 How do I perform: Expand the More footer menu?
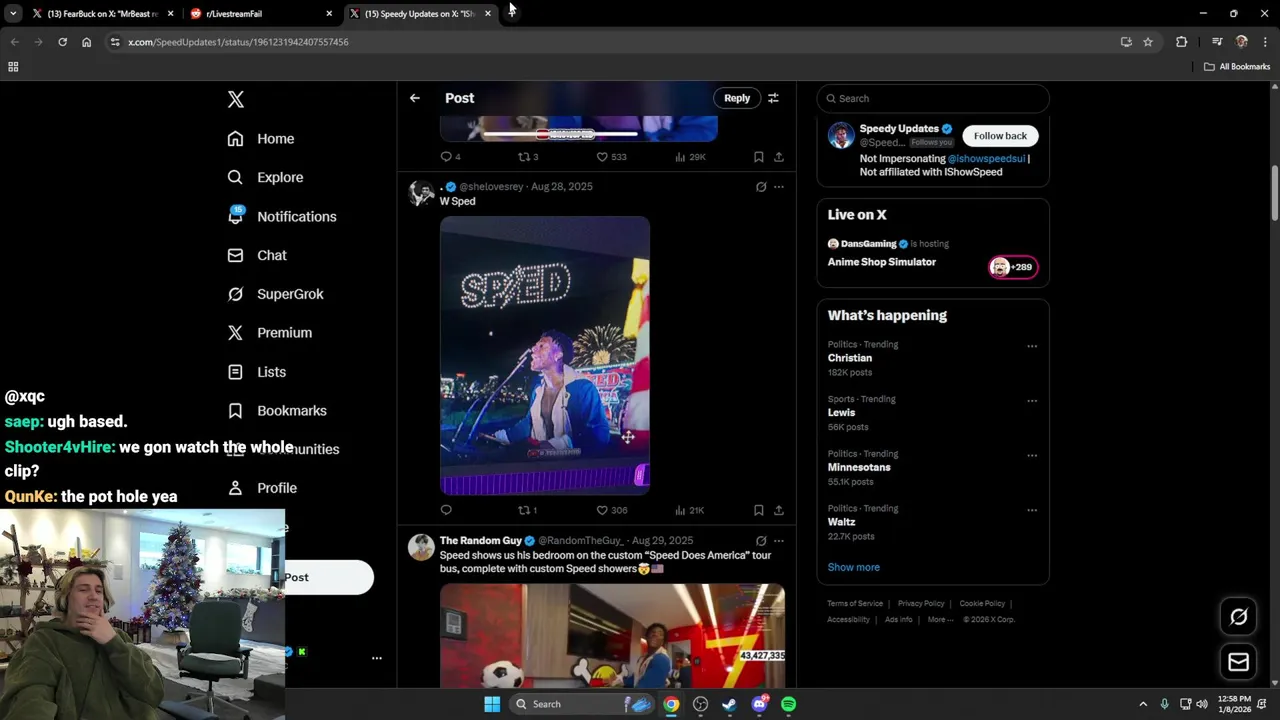coord(940,620)
